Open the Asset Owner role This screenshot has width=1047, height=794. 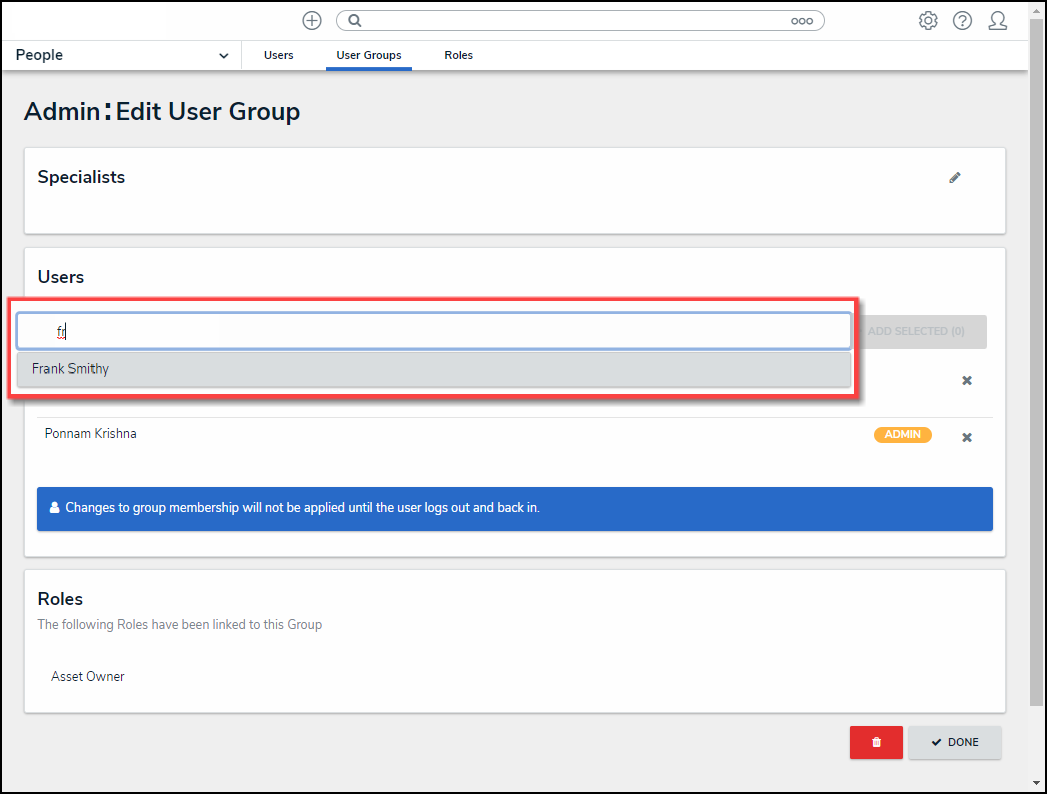tap(88, 677)
